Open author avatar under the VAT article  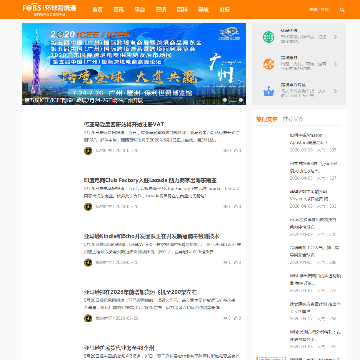click(88, 151)
